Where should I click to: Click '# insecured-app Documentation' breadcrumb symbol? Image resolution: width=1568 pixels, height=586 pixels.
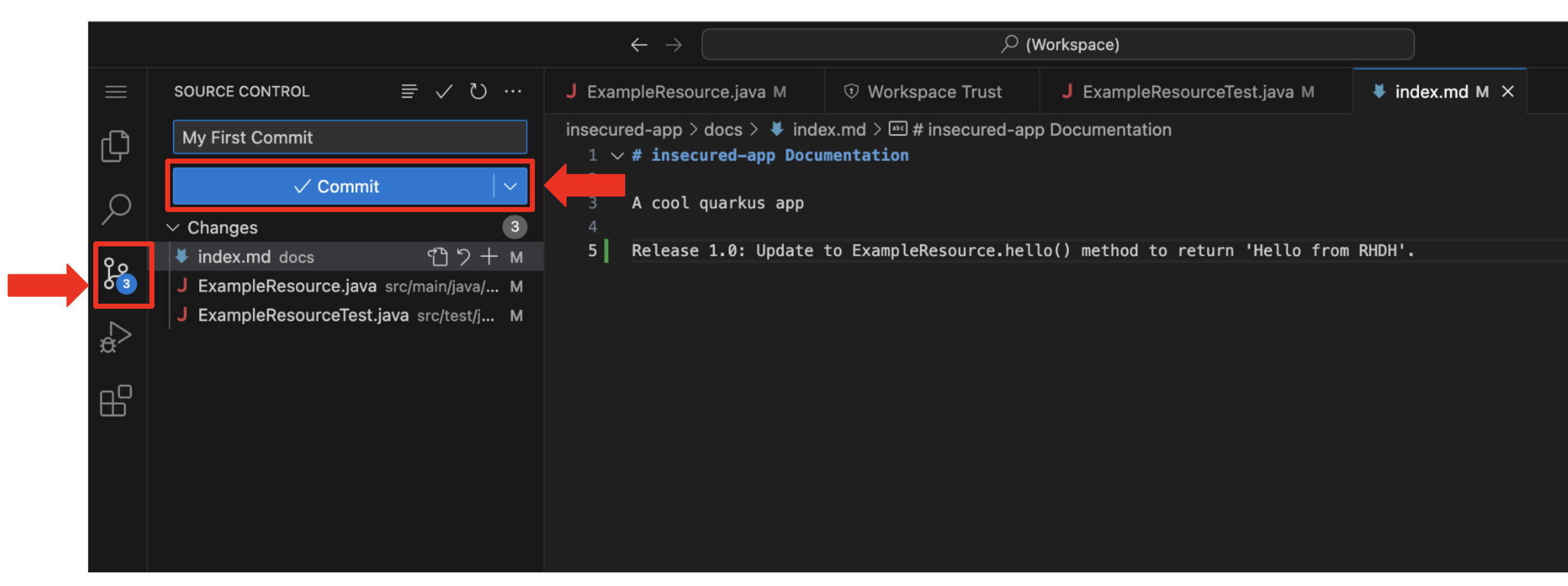point(1030,130)
